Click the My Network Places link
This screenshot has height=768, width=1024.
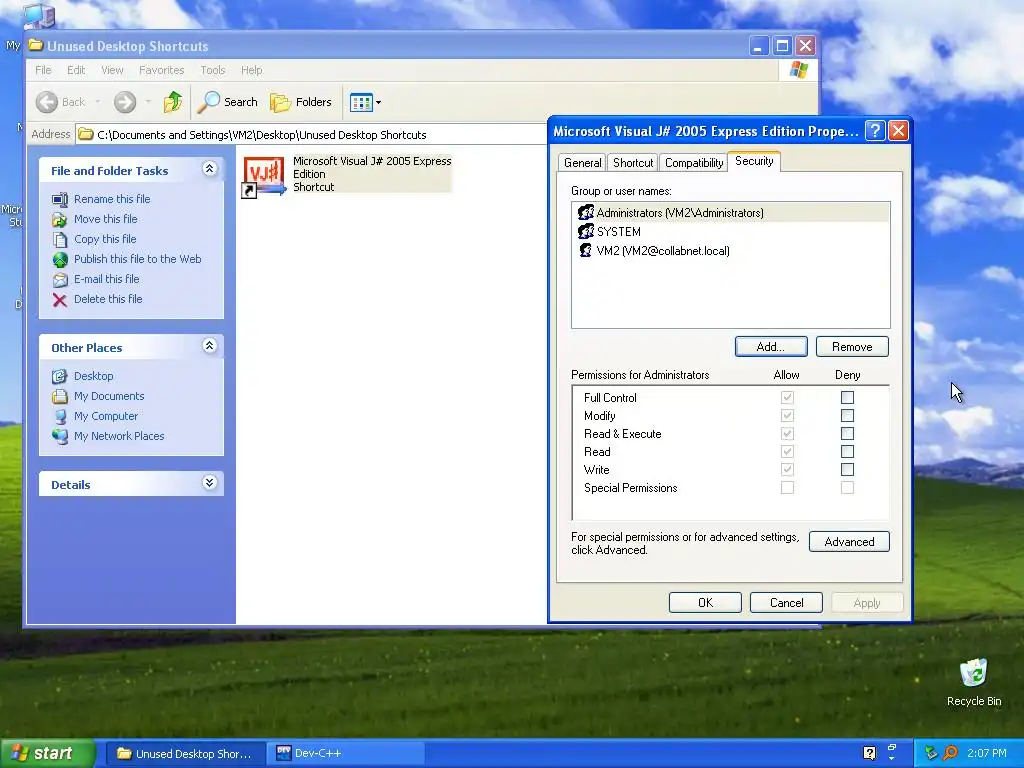click(119, 436)
